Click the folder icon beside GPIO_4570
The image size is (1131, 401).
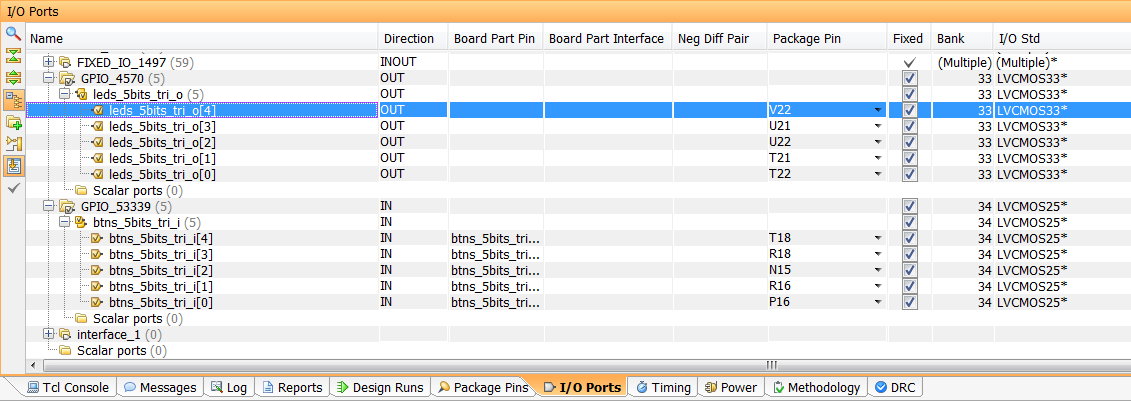click(67, 78)
